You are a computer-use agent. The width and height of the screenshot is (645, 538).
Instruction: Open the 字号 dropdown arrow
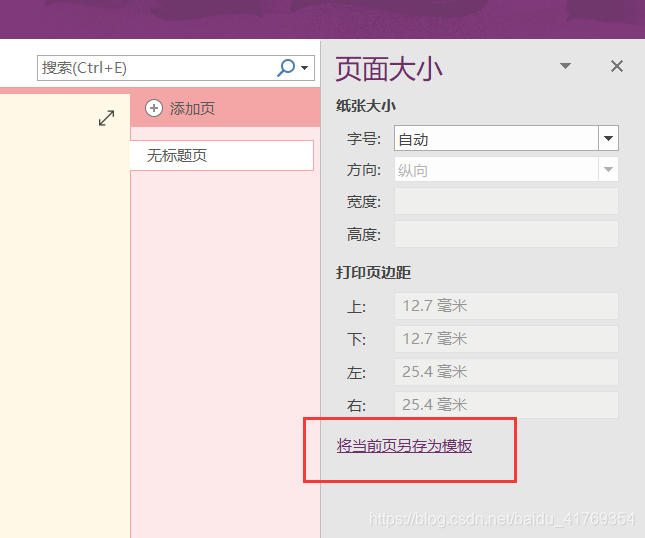click(x=608, y=138)
